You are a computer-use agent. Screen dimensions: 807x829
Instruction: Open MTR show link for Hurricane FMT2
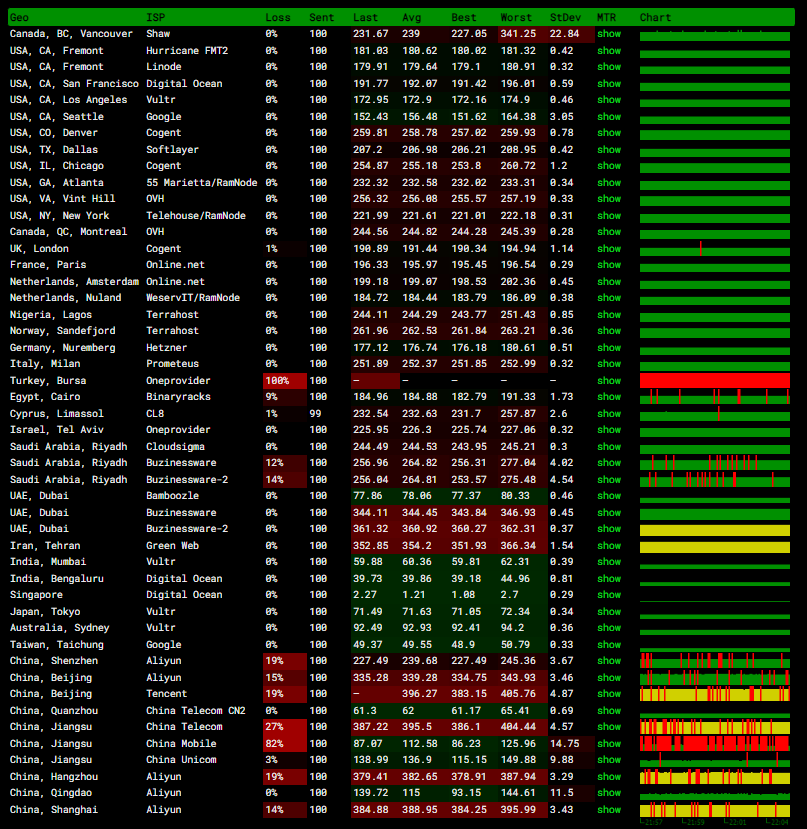coord(609,51)
